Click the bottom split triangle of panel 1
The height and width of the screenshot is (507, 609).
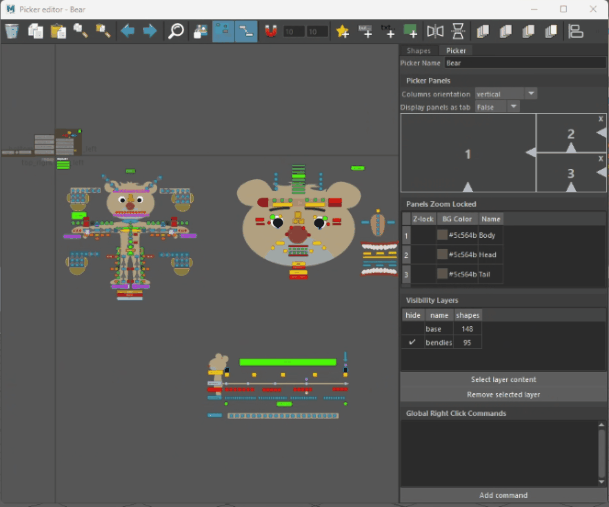tap(468, 187)
